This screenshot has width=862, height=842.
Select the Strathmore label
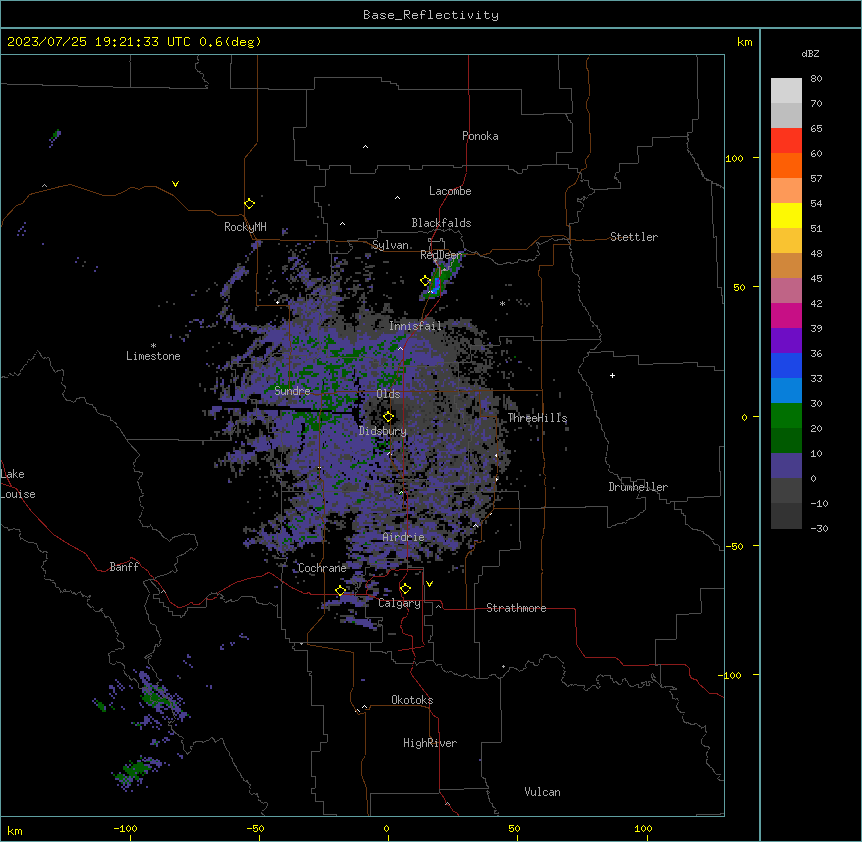pos(516,608)
